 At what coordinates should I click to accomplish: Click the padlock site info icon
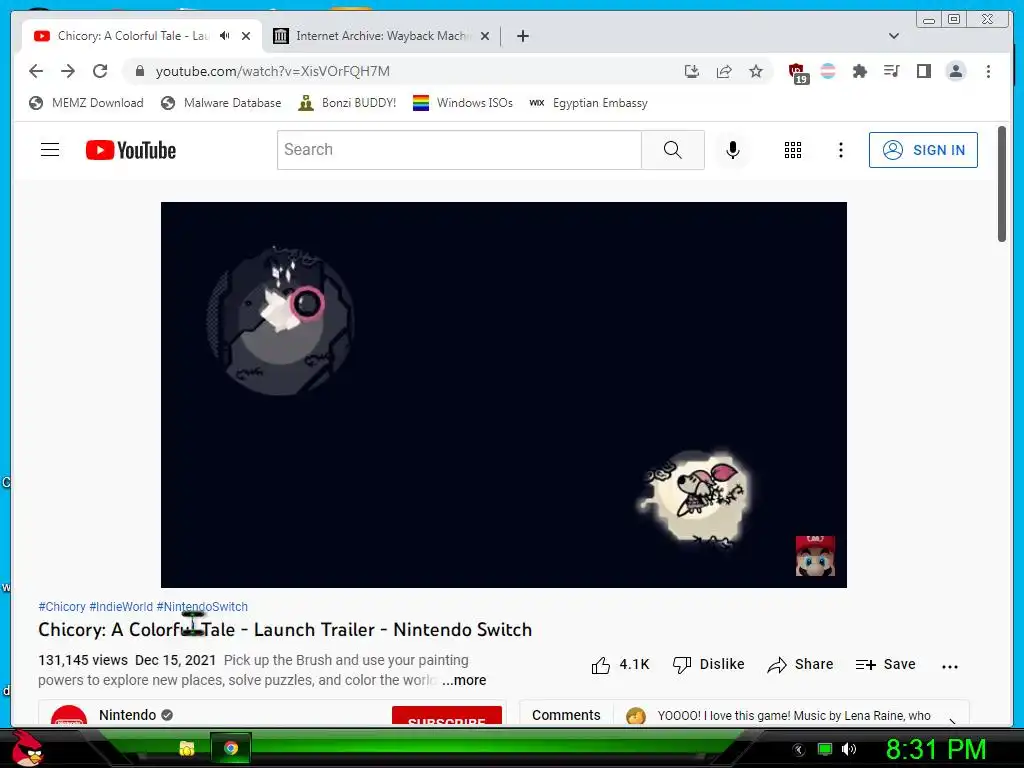[x=139, y=71]
